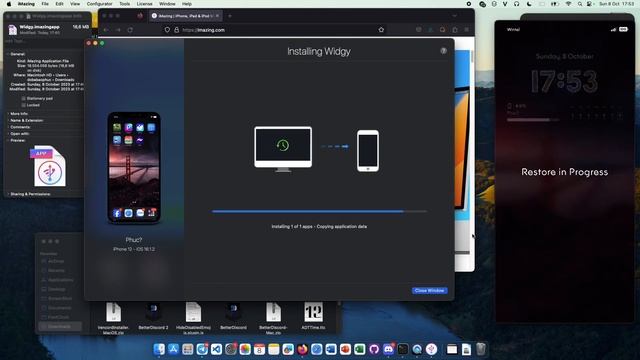This screenshot has width=640, height=360.
Task: Toggle the Locked checkbox in Info window
Action: (x=23, y=105)
